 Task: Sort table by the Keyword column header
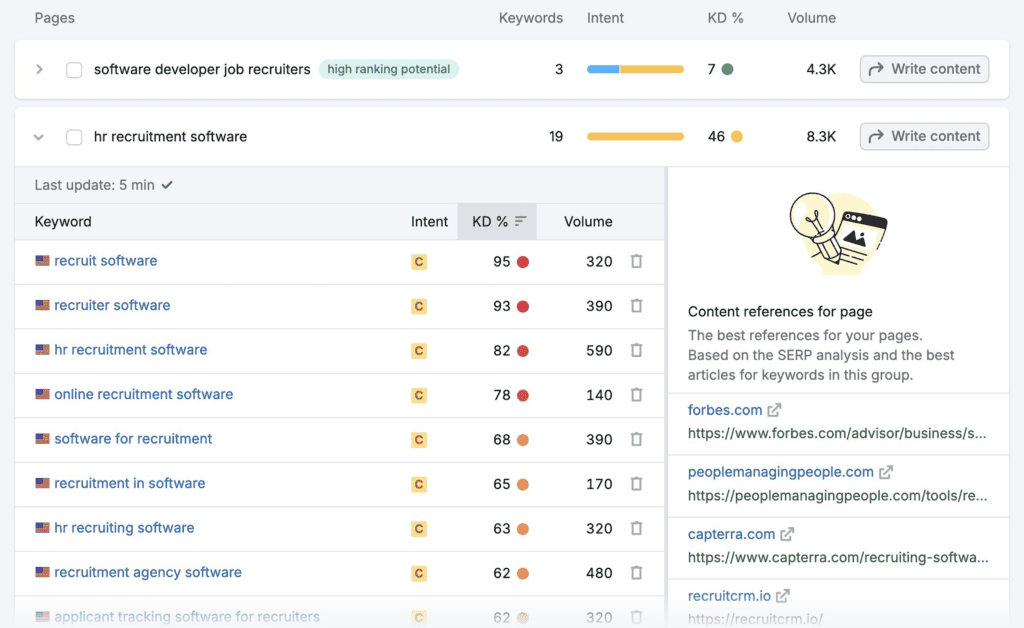coord(63,222)
